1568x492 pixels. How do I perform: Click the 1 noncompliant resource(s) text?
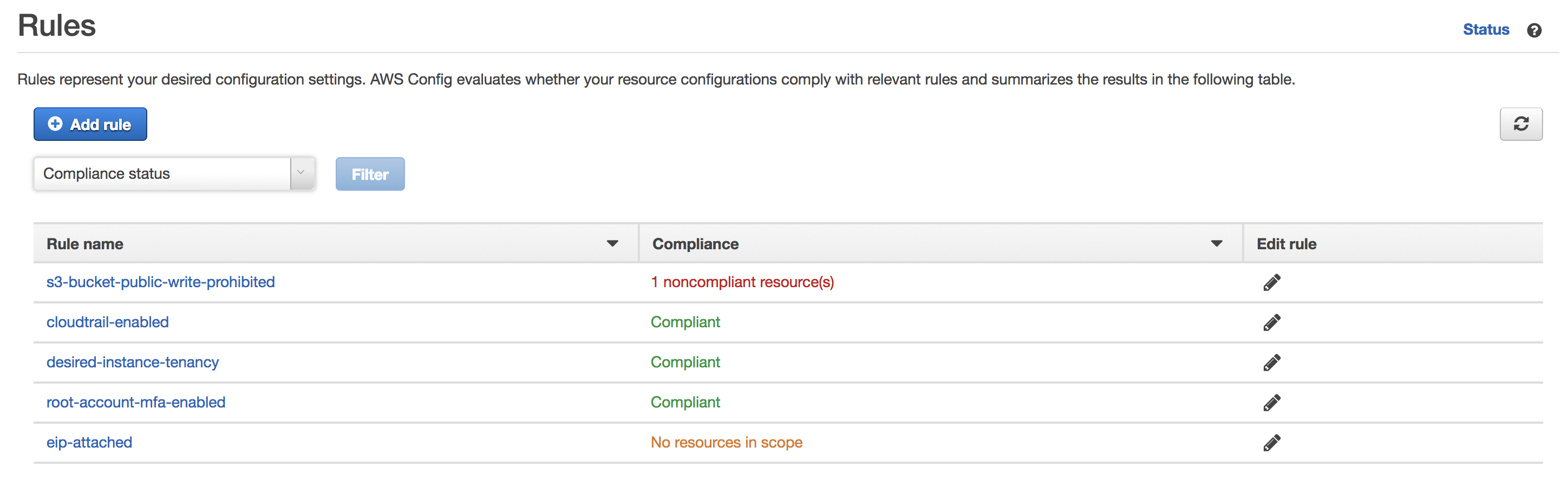pyautogui.click(x=742, y=282)
